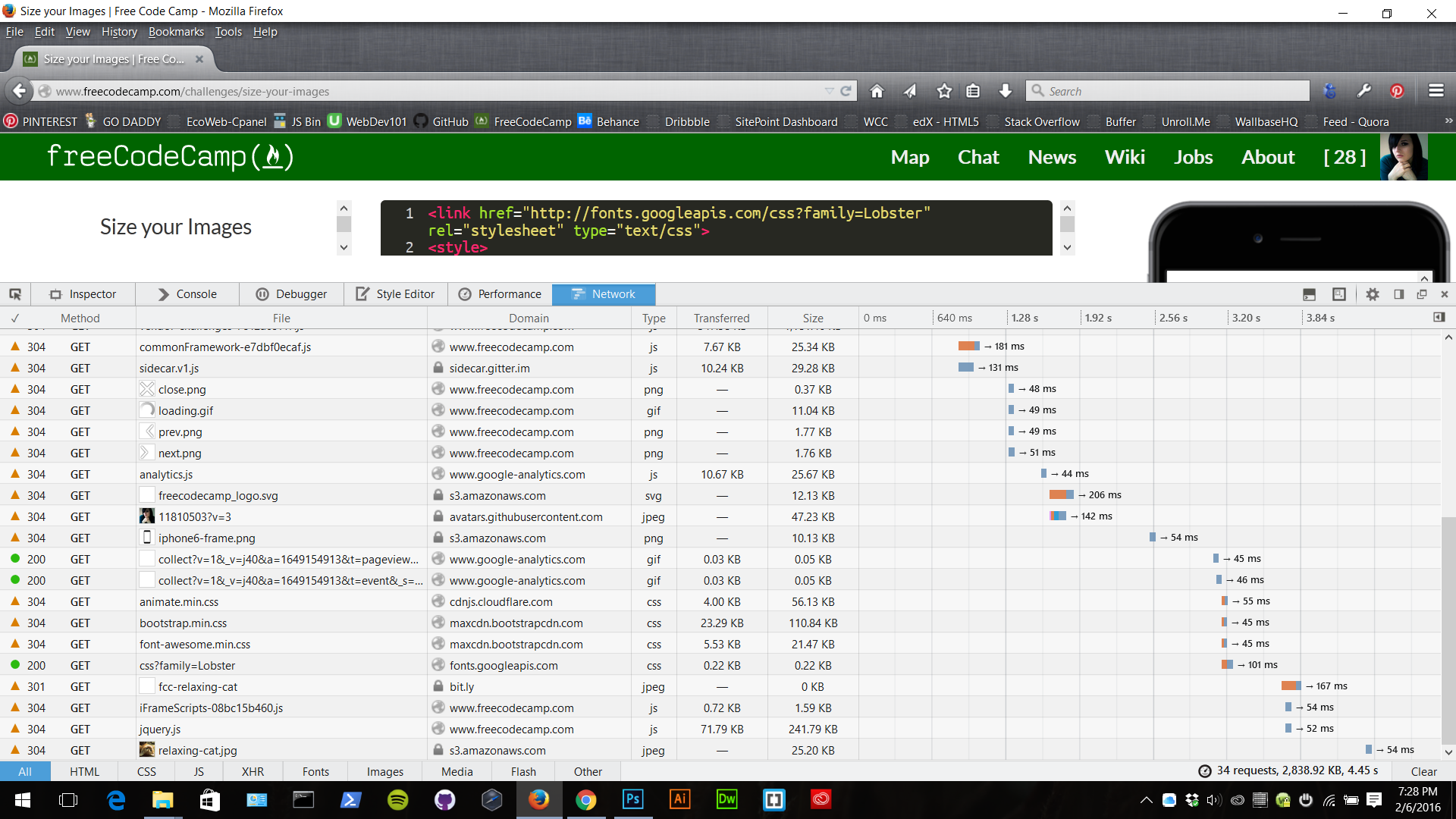Click the send-tab paper plane icon
Image resolution: width=1456 pixels, height=819 pixels.
coord(910,91)
